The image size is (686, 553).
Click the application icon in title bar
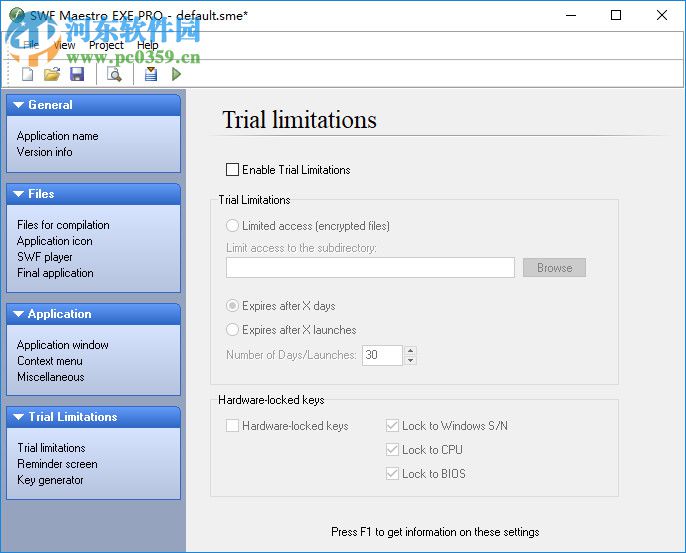tap(17, 15)
